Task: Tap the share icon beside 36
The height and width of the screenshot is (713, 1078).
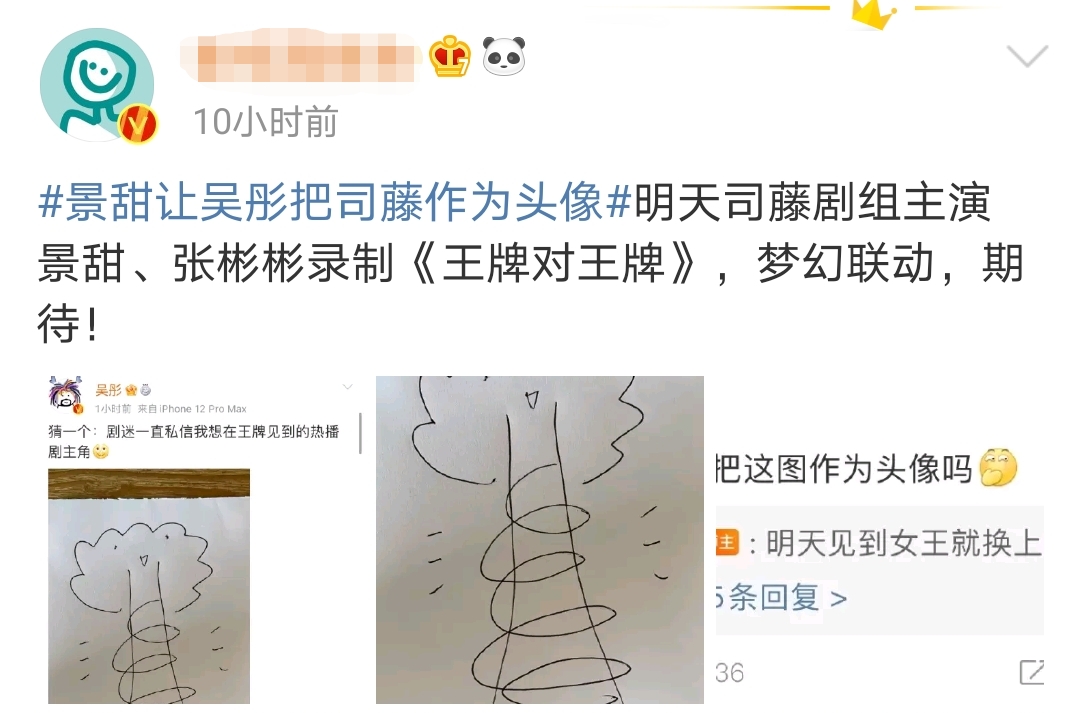Action: pos(1032,672)
